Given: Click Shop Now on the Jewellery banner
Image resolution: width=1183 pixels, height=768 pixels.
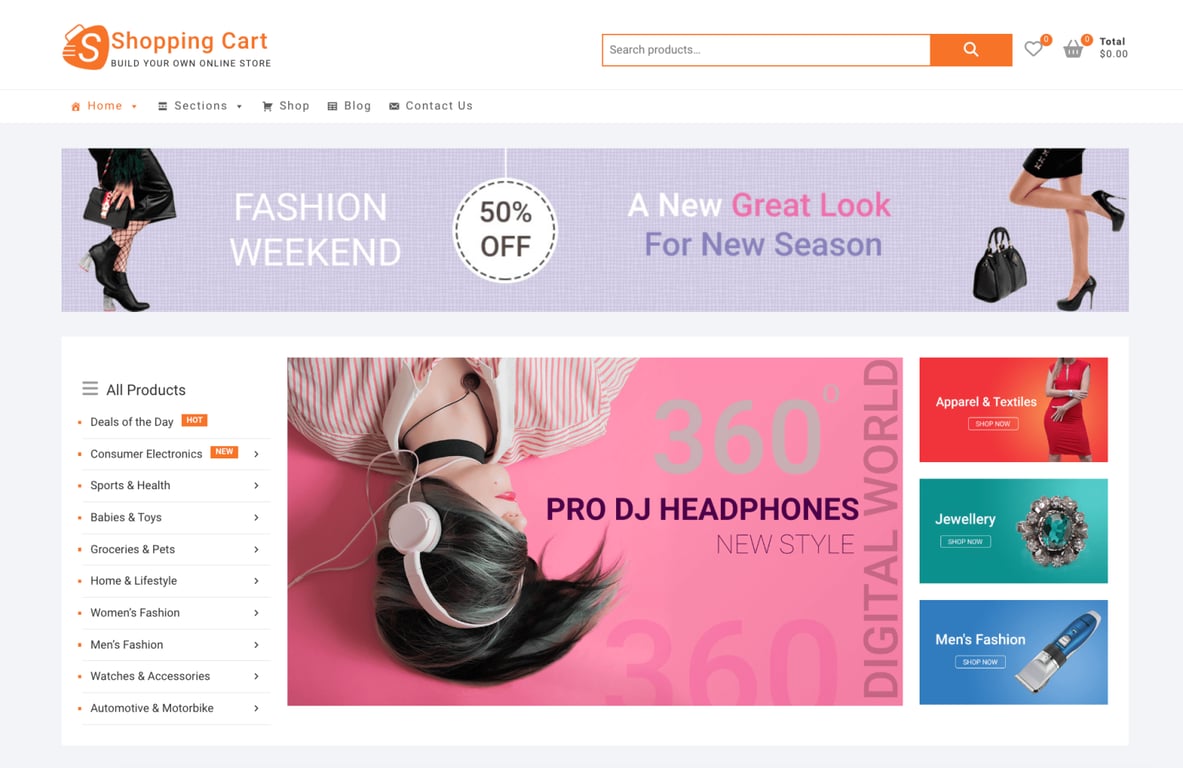Looking at the screenshot, I should coord(965,542).
